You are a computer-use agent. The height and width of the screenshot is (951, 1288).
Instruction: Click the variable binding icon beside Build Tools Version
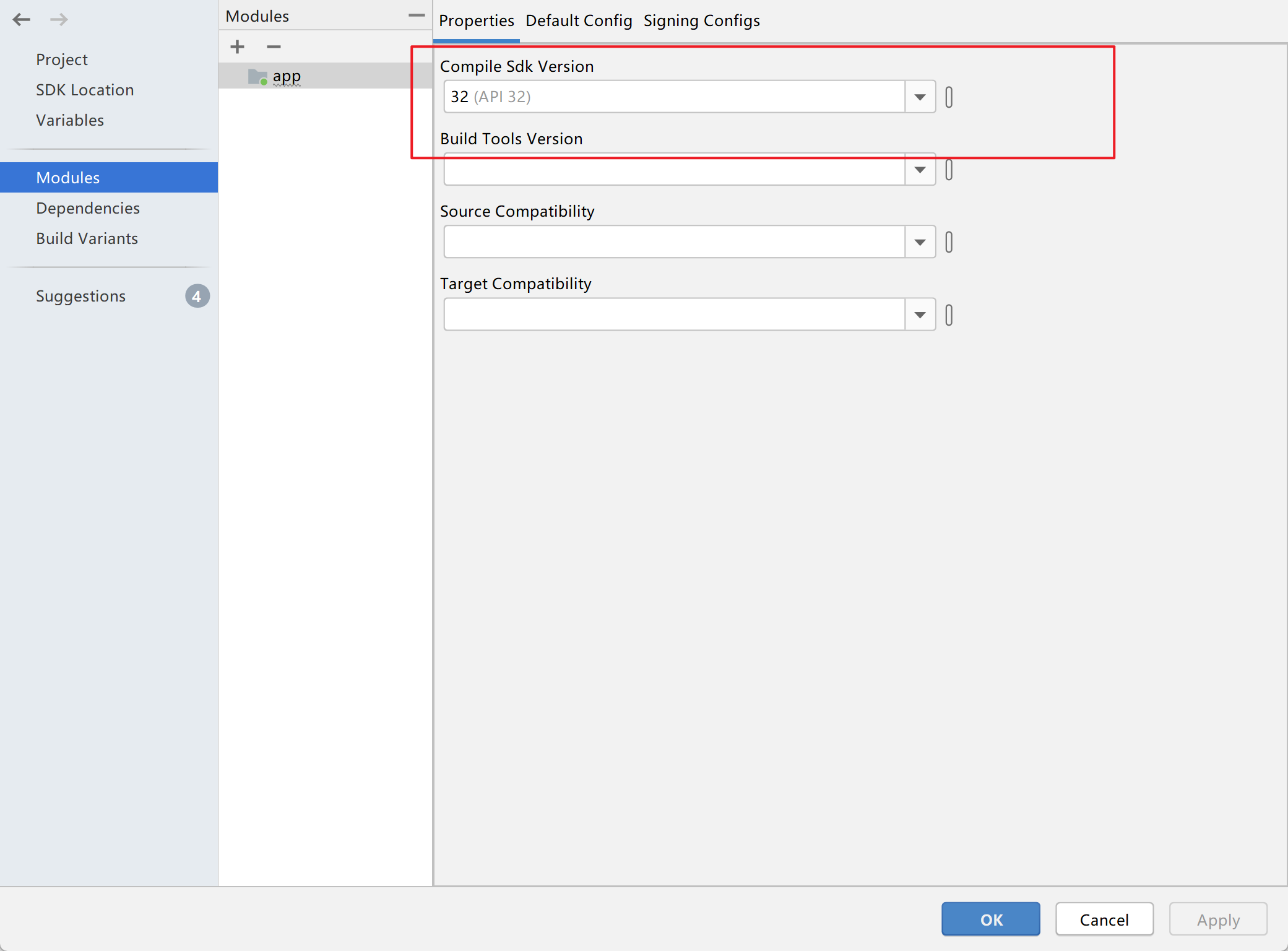949,170
